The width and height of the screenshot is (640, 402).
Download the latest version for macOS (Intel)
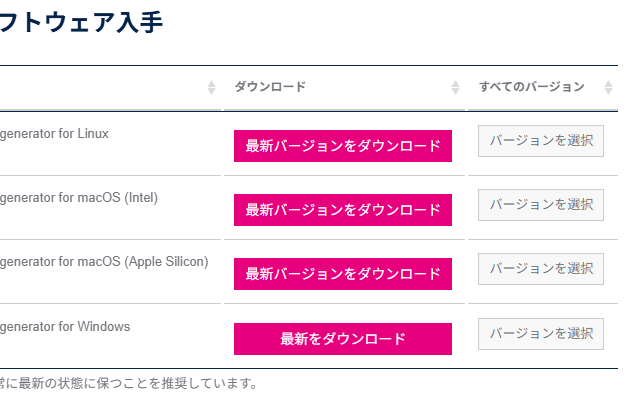point(343,210)
